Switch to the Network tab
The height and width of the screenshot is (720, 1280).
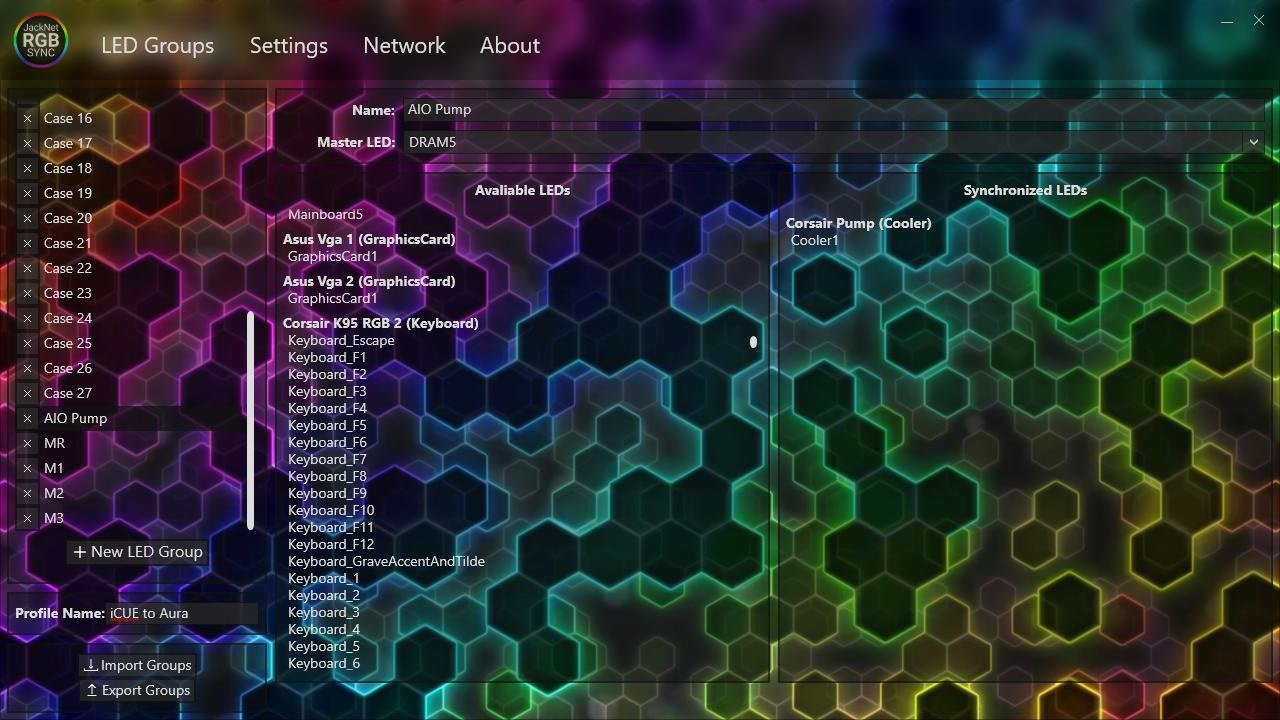pos(404,45)
